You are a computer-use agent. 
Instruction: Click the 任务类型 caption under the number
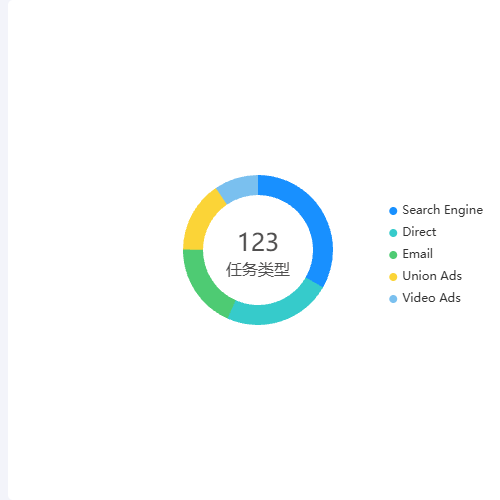(258, 269)
